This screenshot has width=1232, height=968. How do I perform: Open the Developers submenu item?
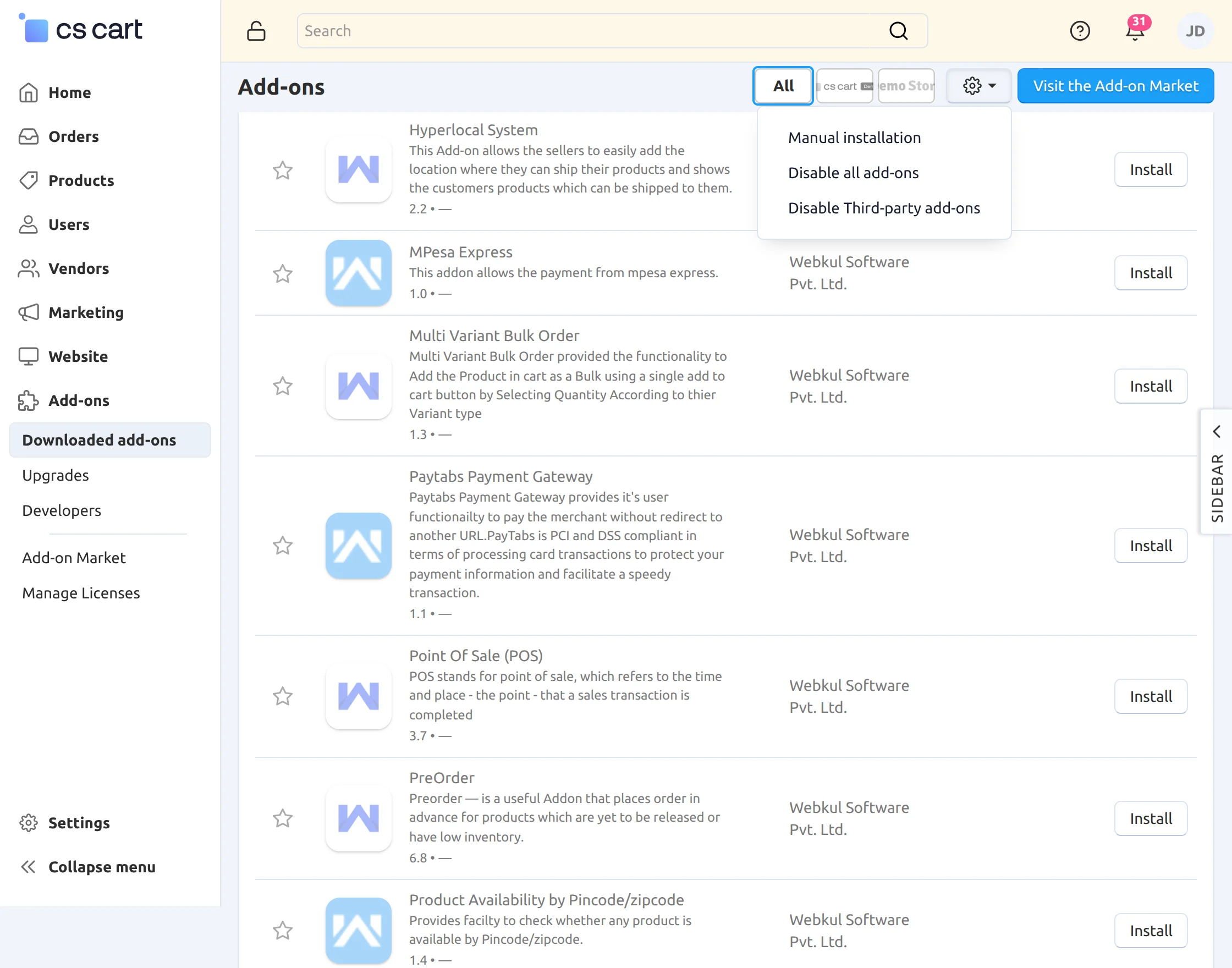[x=62, y=510]
